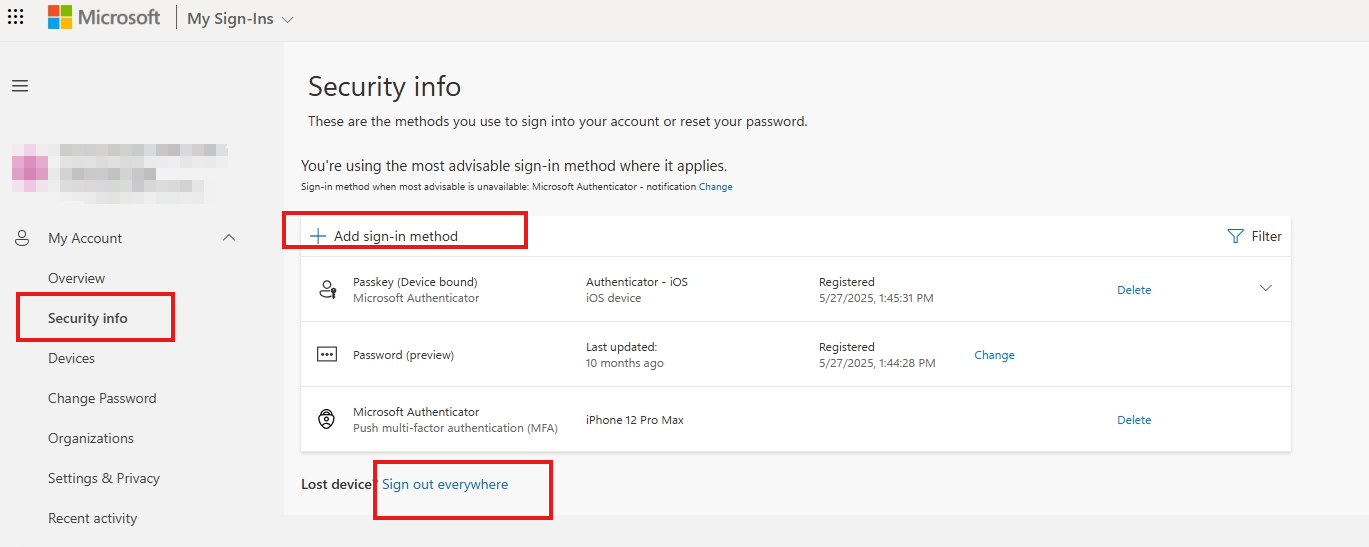Delete the Microsoft Authenticator push MFA method
The width and height of the screenshot is (1369, 547).
coord(1134,420)
